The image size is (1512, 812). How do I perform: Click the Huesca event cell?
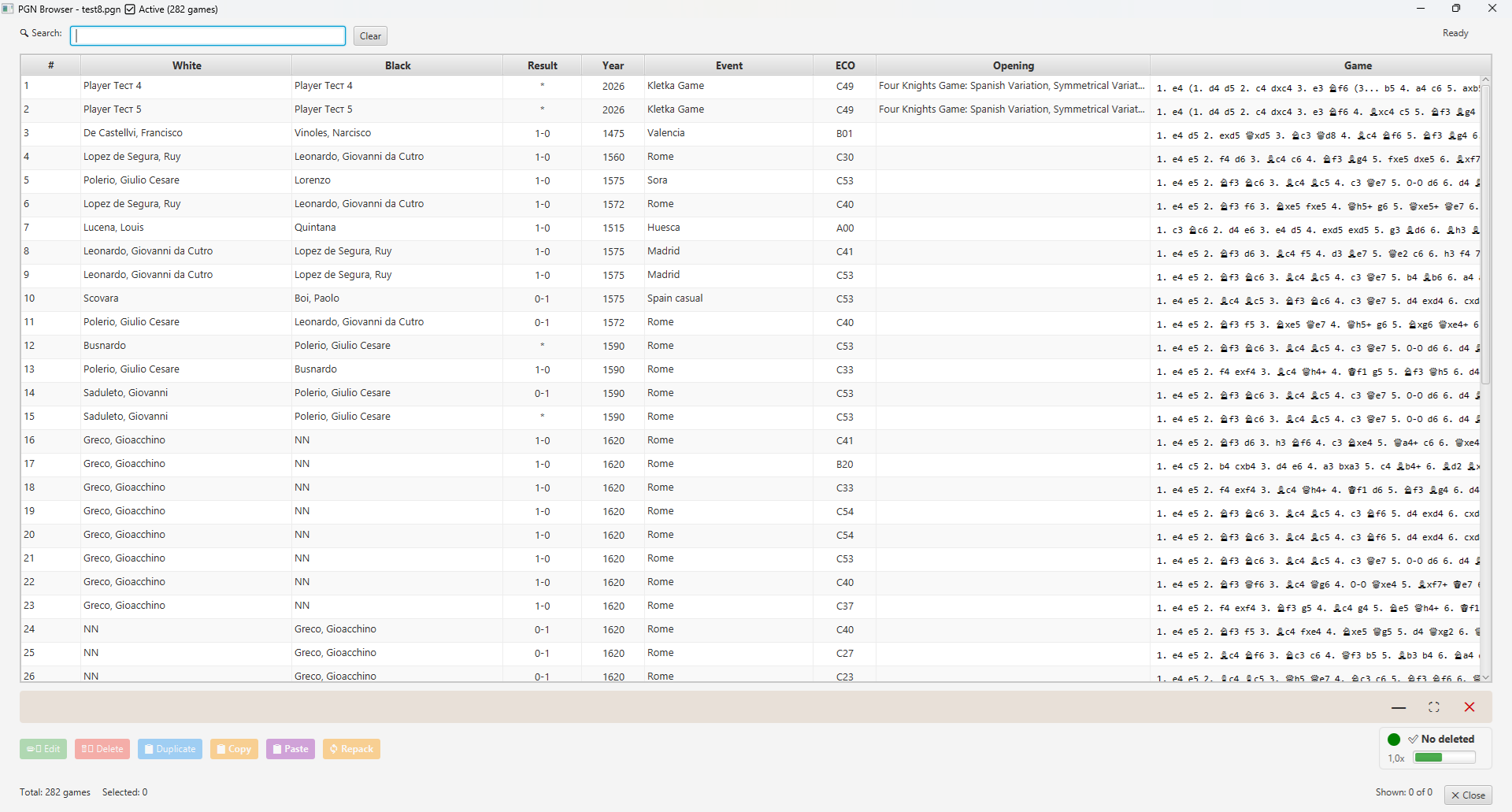point(729,228)
